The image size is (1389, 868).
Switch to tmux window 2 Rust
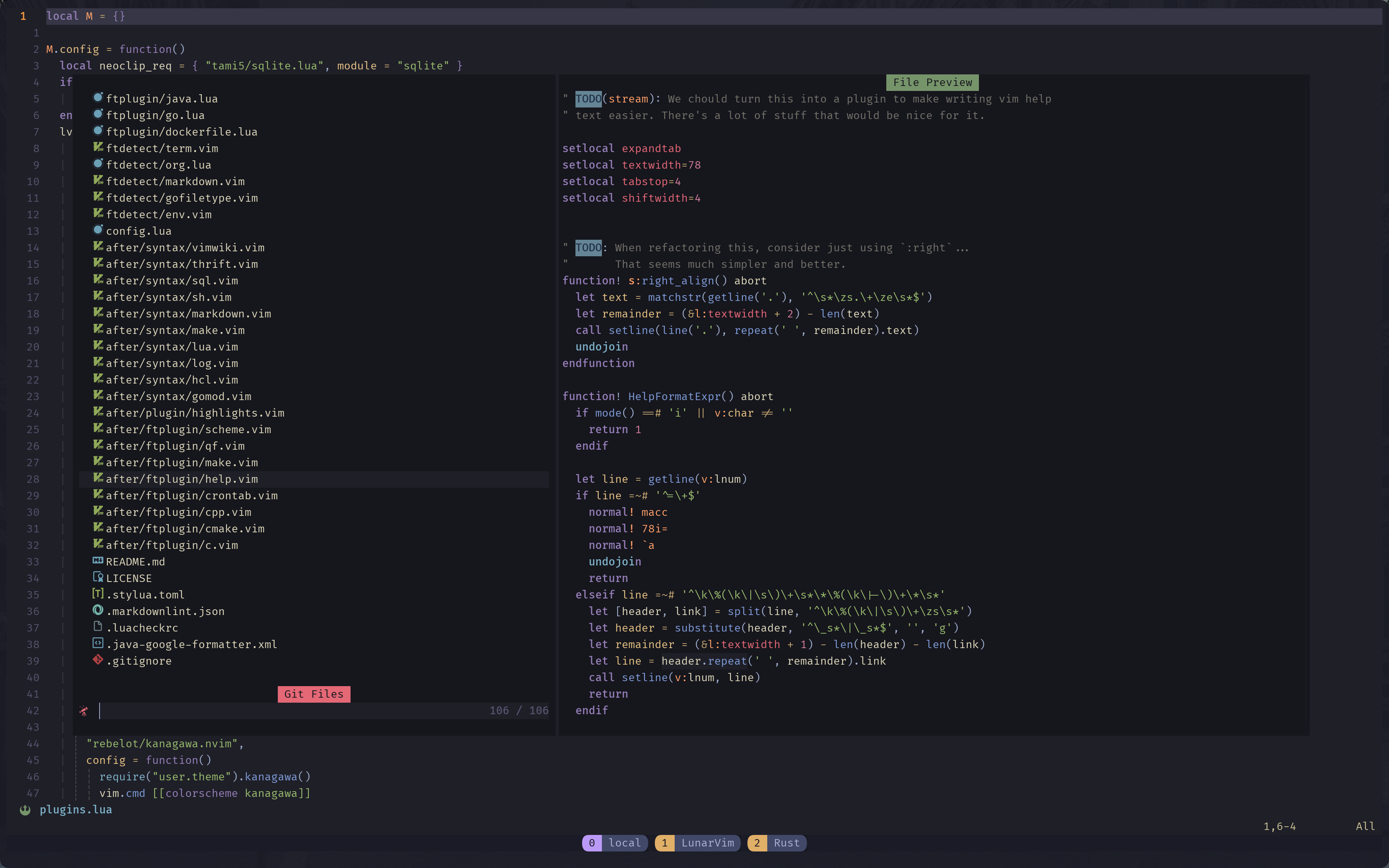(x=777, y=843)
